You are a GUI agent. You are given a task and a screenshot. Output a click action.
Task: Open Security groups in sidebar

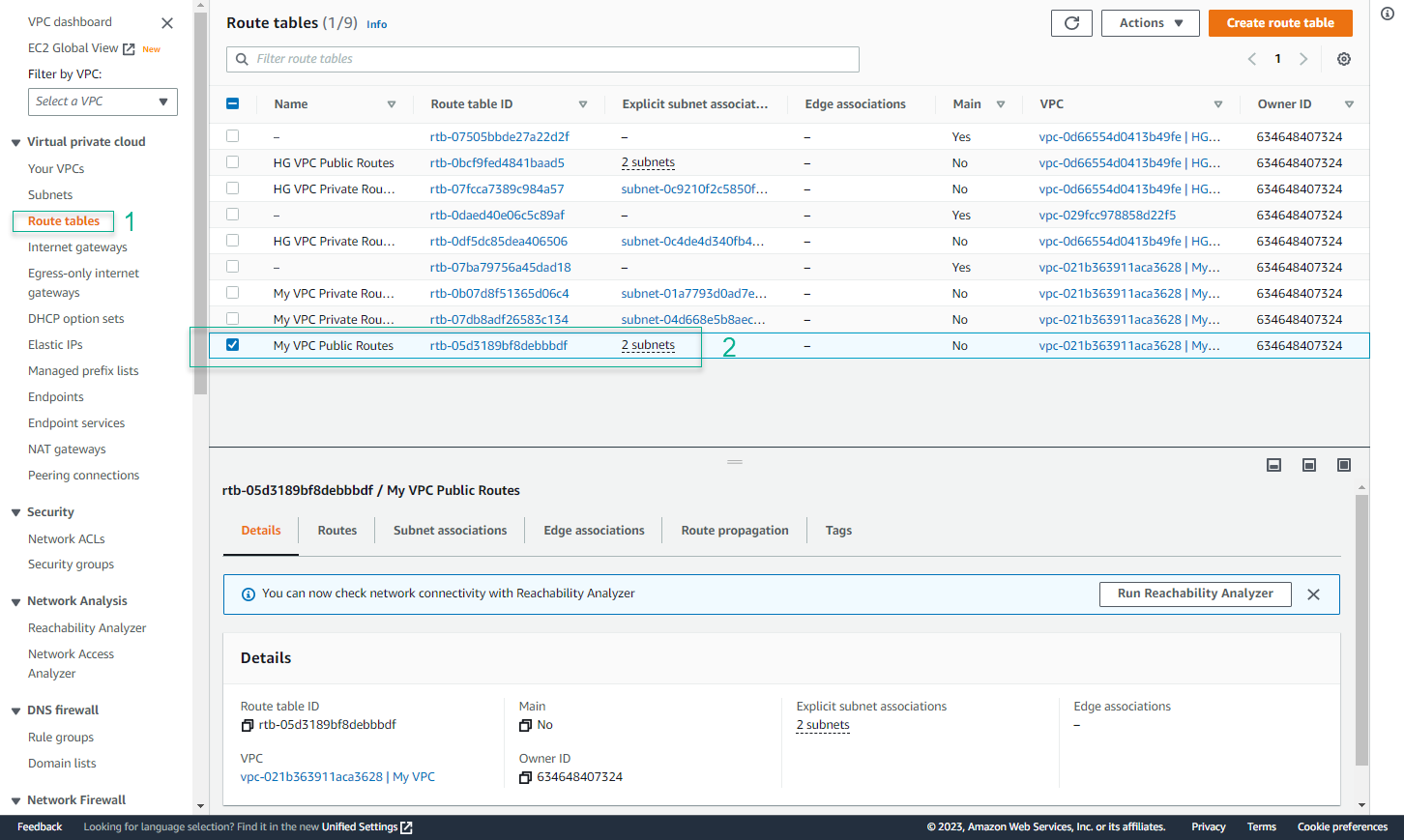tap(71, 565)
